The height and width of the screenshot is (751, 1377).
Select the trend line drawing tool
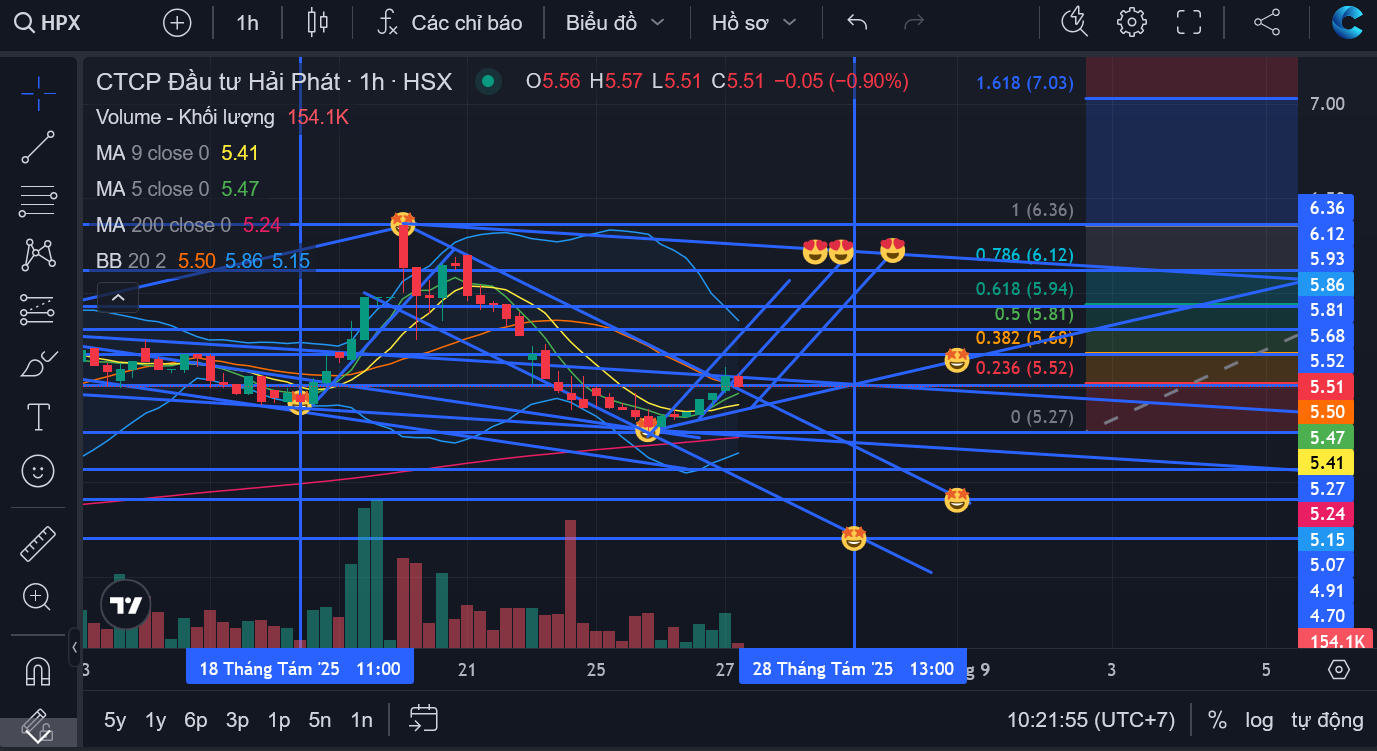pyautogui.click(x=38, y=147)
